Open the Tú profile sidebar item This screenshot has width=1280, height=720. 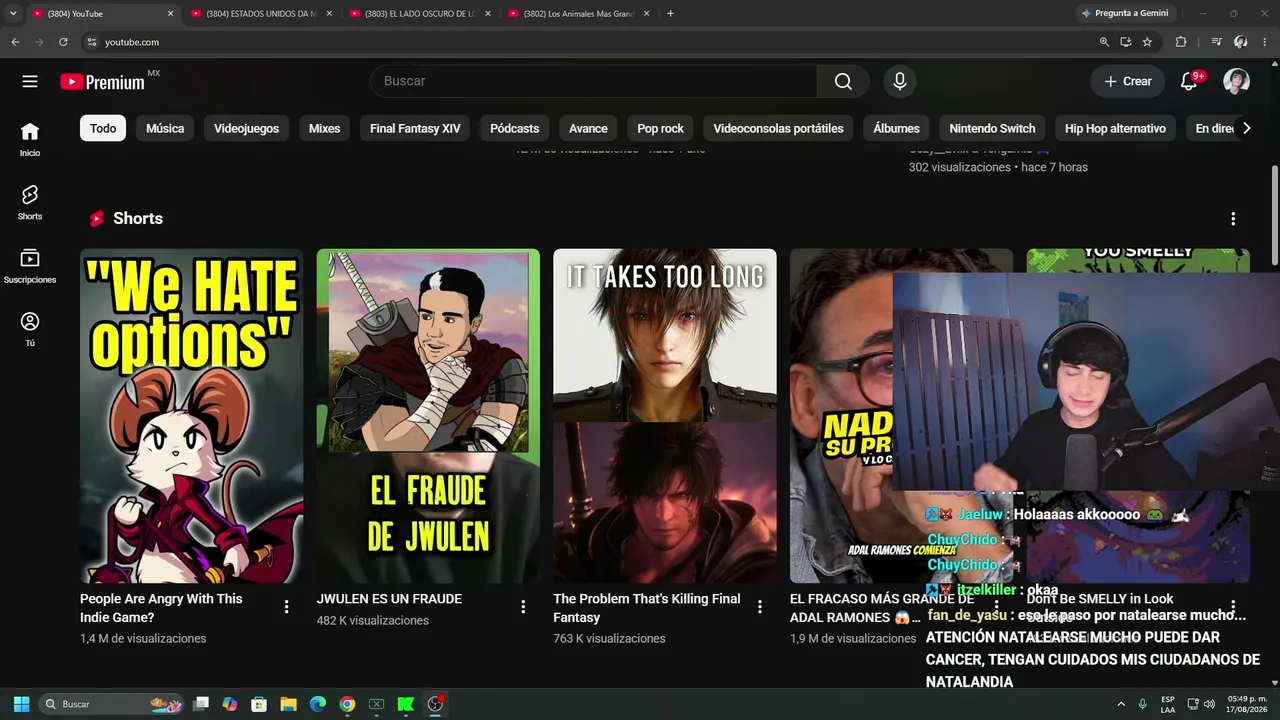click(30, 329)
